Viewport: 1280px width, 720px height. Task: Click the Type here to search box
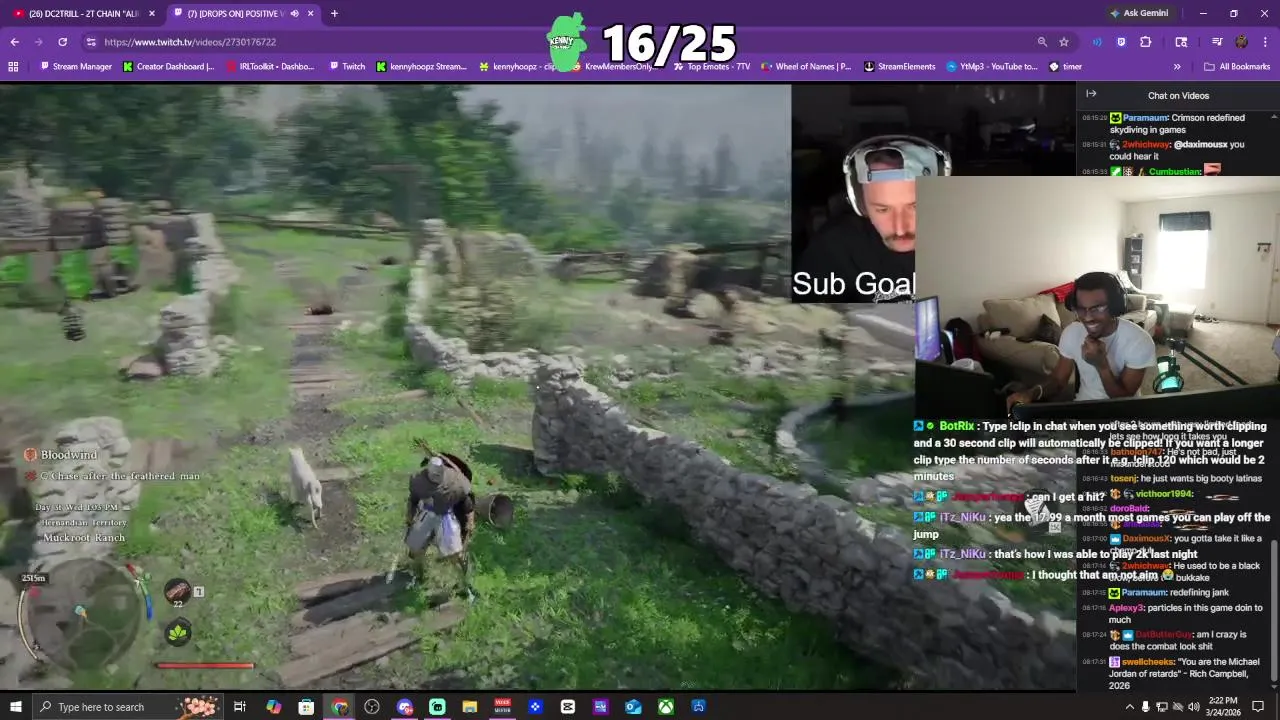coord(126,707)
